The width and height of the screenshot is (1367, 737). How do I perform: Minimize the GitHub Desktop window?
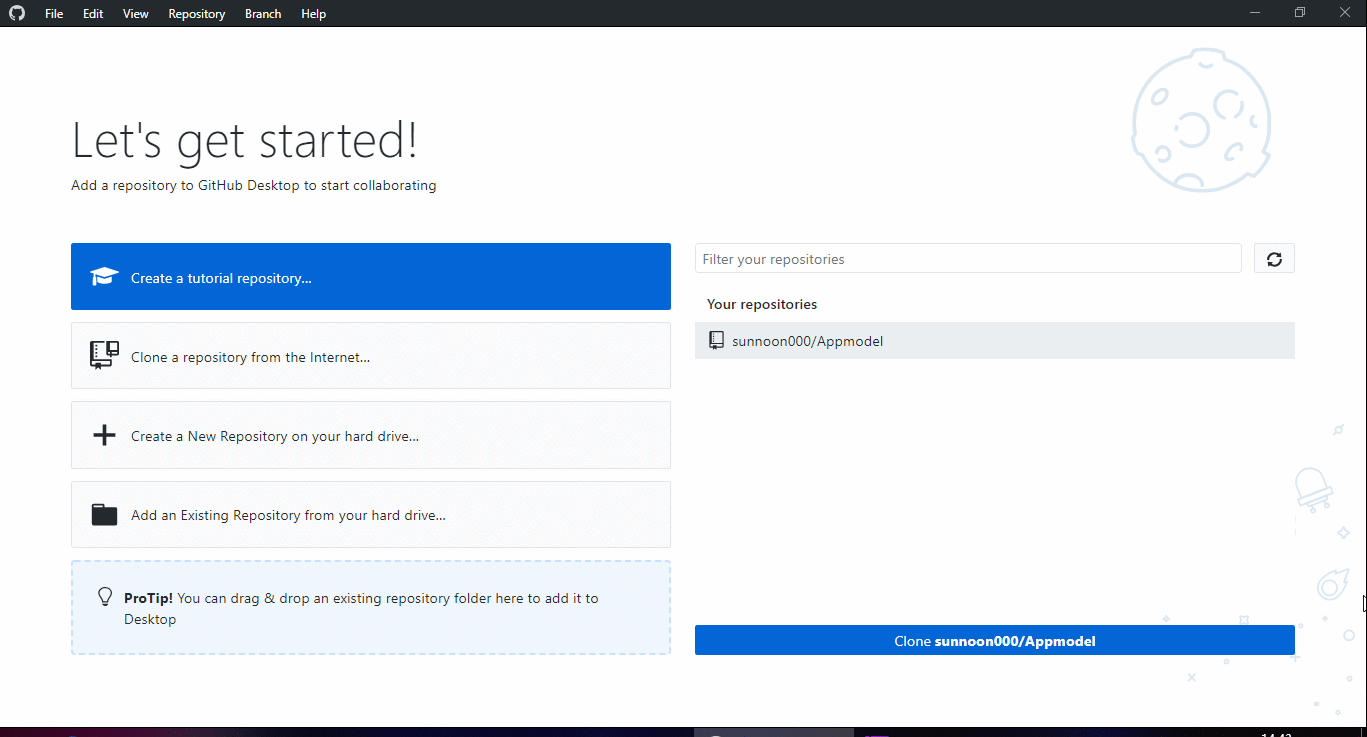(1255, 13)
